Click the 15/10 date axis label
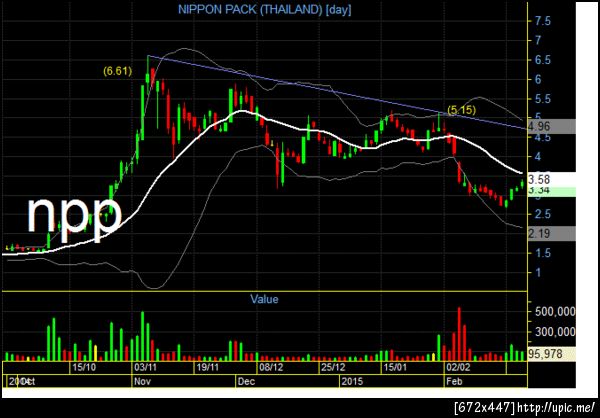Viewport: 600px width, 418px height. click(83, 368)
